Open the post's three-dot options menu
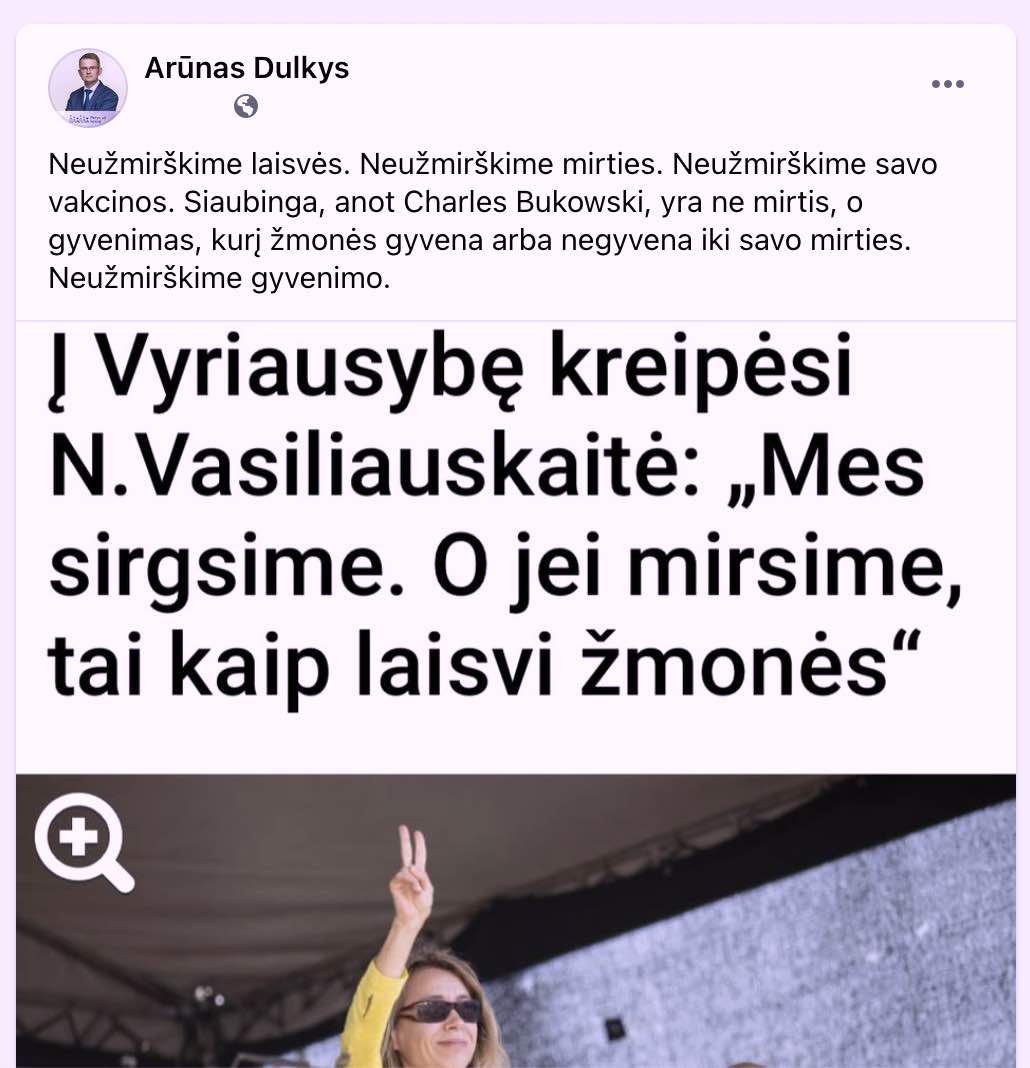 point(948,84)
